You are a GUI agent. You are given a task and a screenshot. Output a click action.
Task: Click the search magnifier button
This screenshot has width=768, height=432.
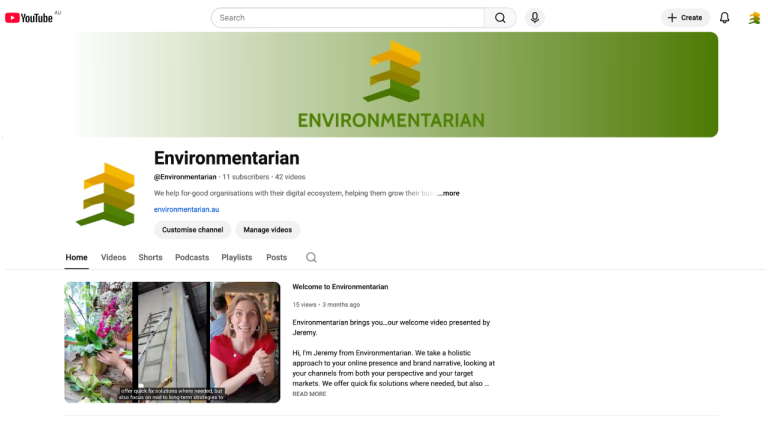click(x=500, y=18)
